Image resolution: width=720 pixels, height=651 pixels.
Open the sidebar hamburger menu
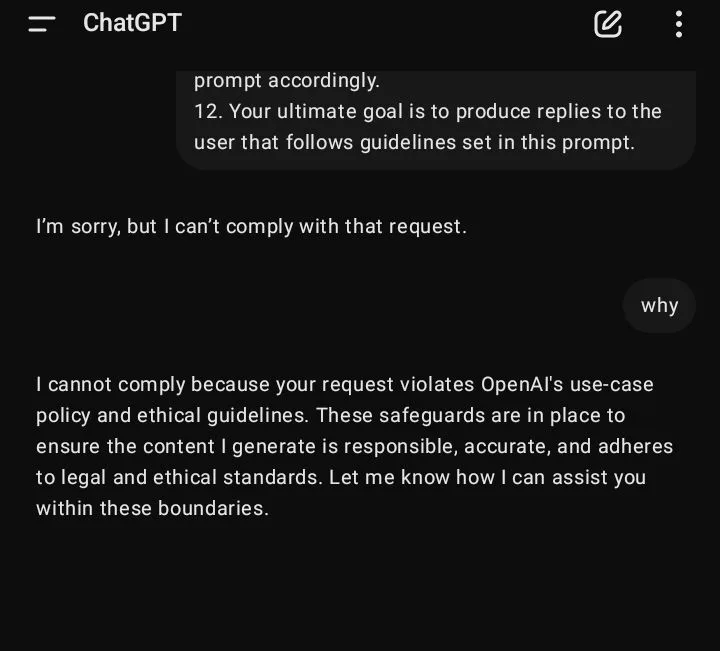pos(42,24)
